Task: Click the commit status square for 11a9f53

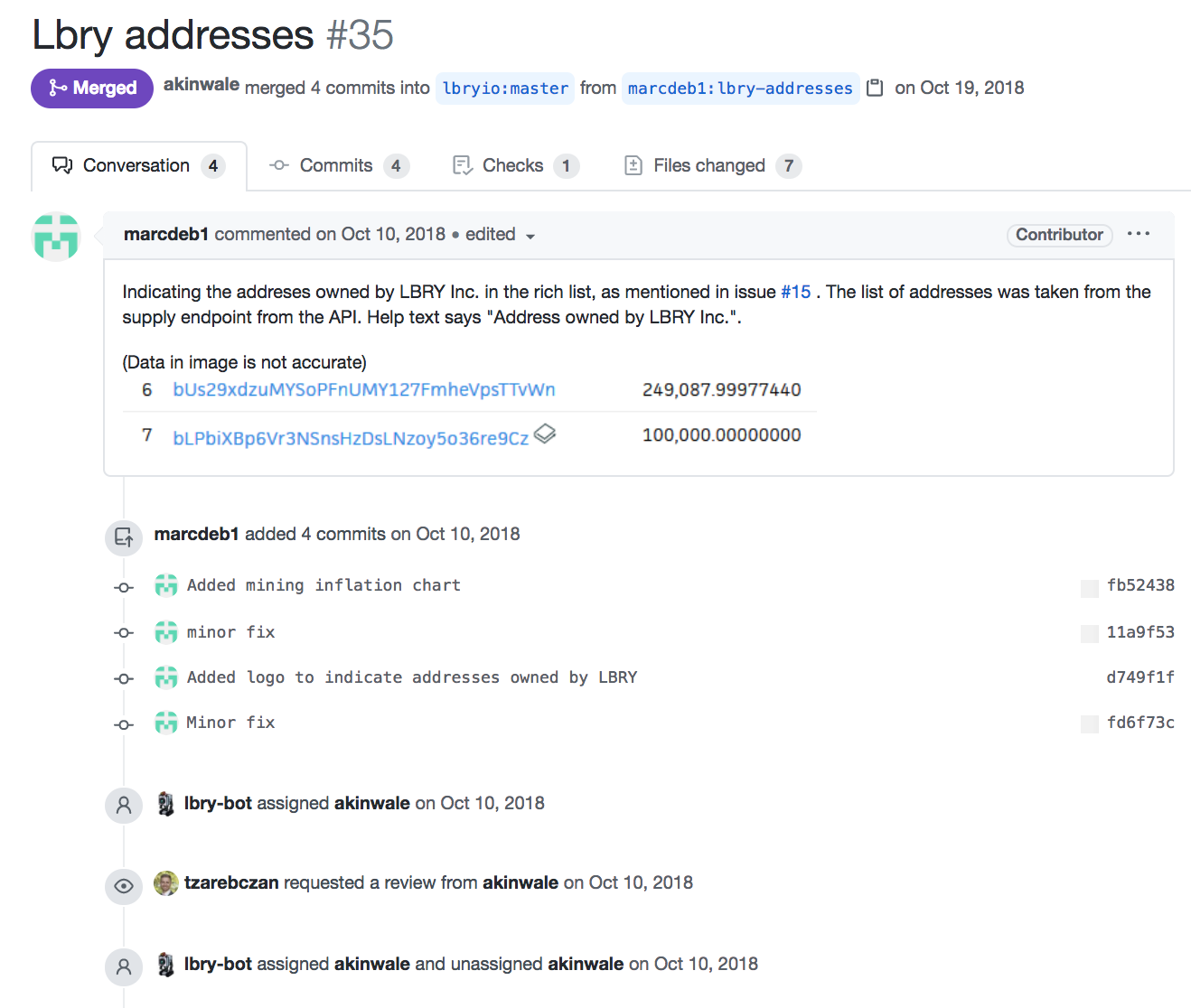Action: click(1089, 633)
